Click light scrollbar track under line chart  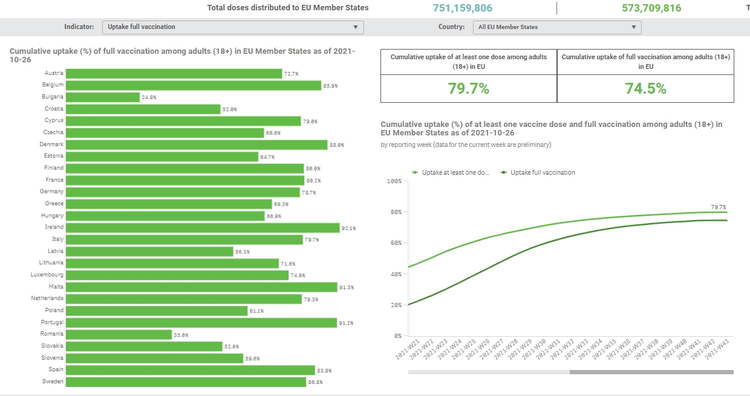[x=488, y=372]
